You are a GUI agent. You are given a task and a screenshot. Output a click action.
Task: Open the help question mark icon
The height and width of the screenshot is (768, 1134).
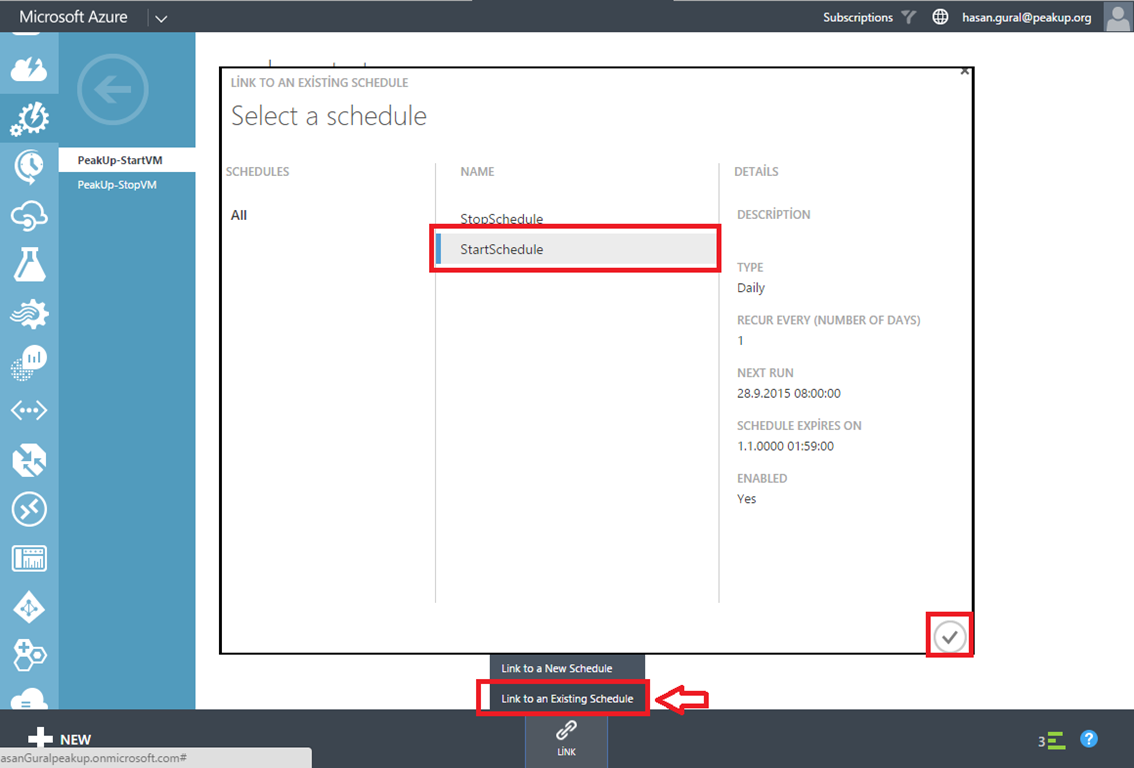tap(1089, 739)
